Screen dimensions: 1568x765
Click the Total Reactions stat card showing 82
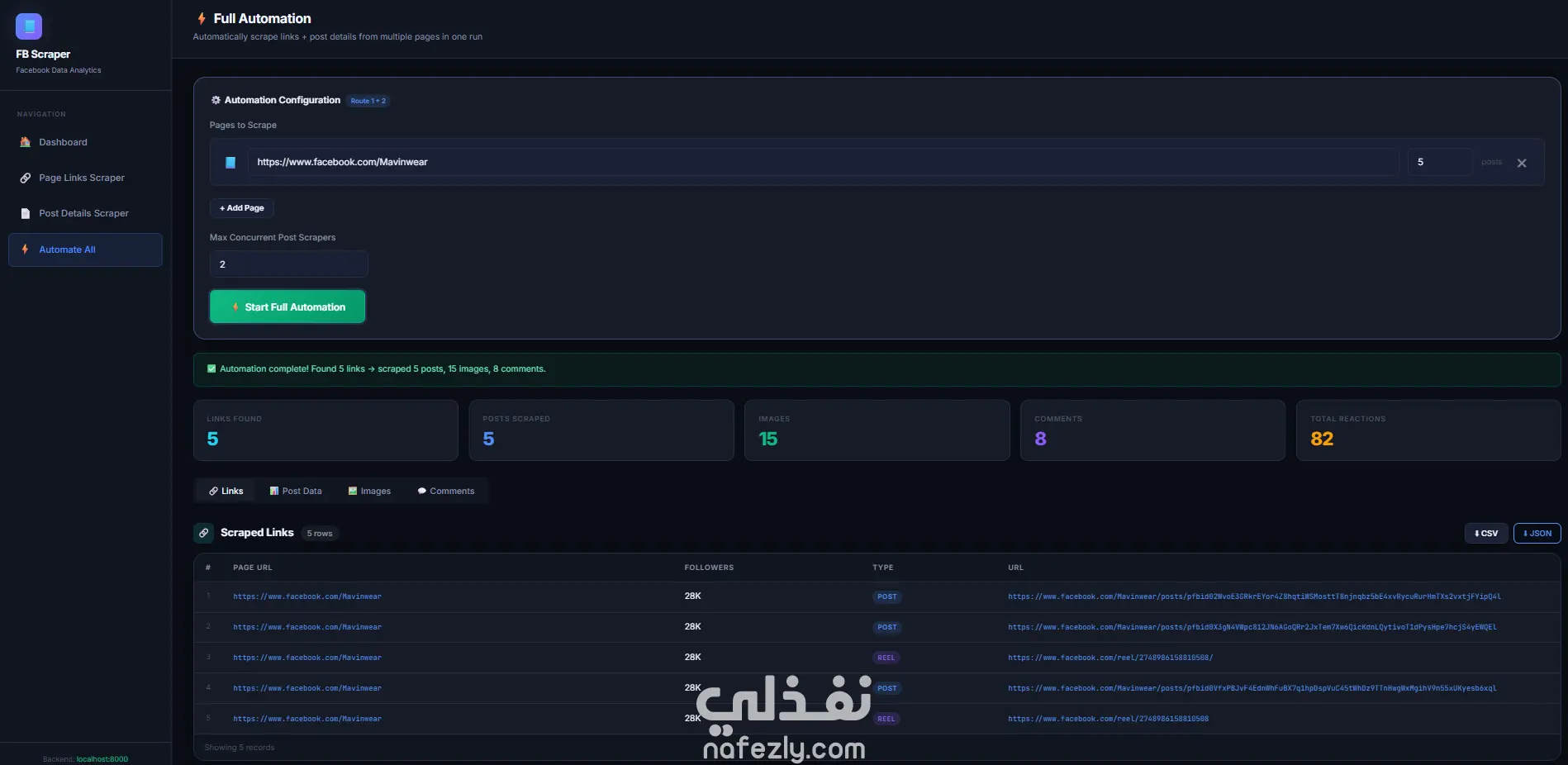pyautogui.click(x=1428, y=430)
